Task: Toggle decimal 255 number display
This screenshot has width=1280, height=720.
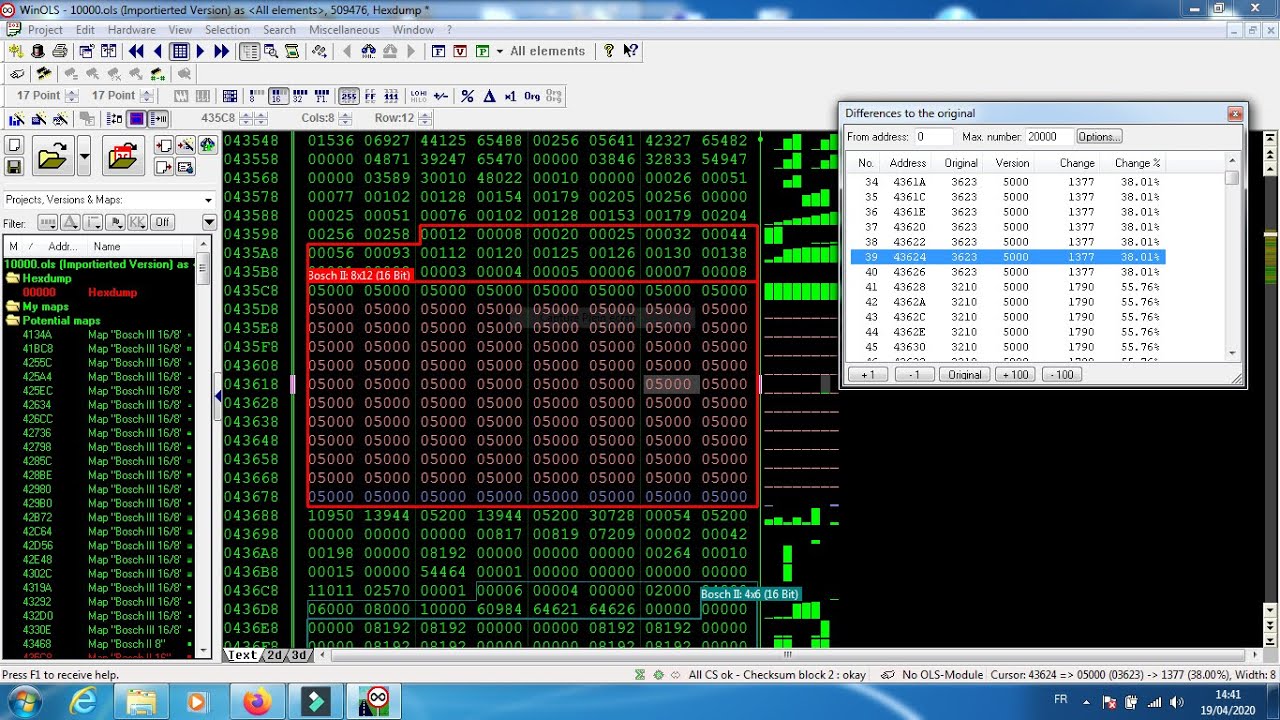Action: point(348,96)
